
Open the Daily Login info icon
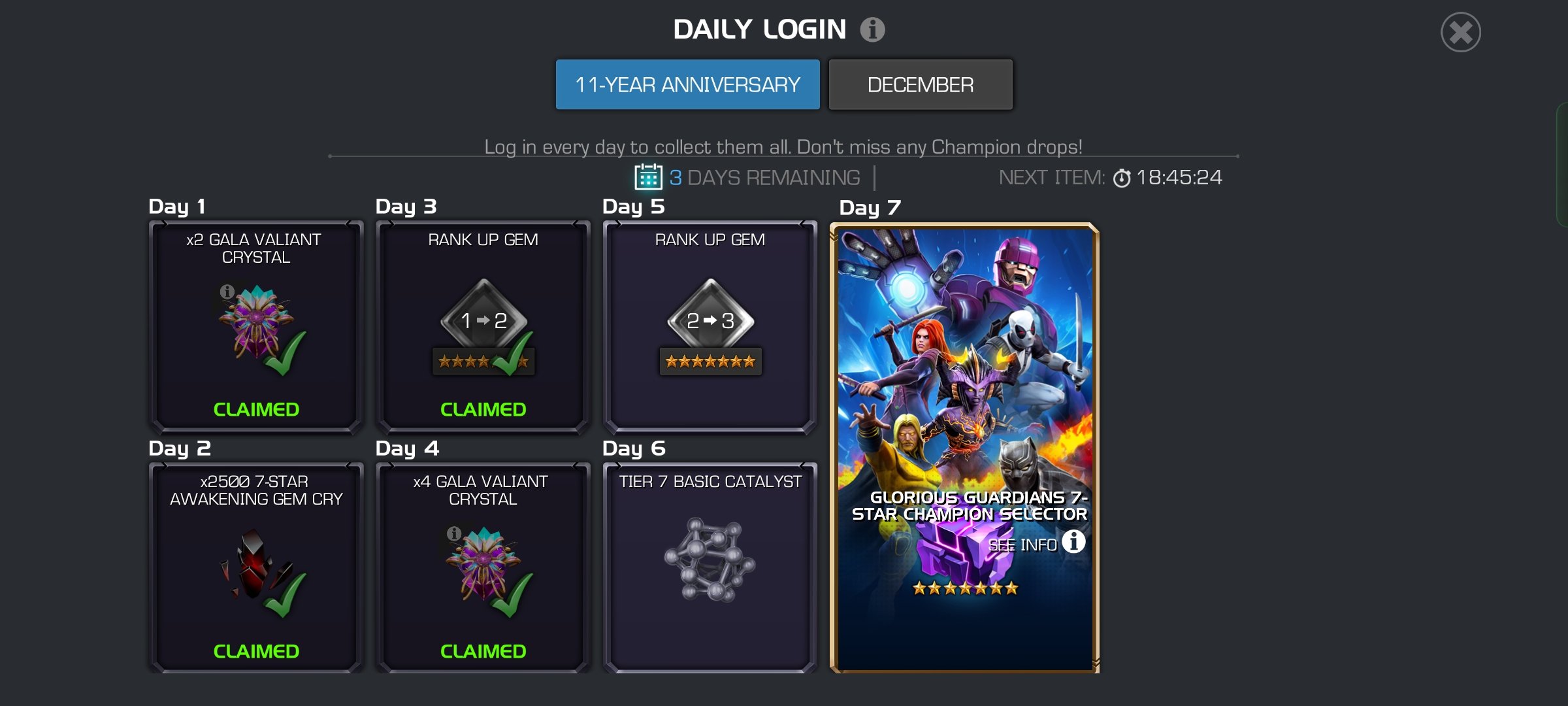(x=872, y=29)
